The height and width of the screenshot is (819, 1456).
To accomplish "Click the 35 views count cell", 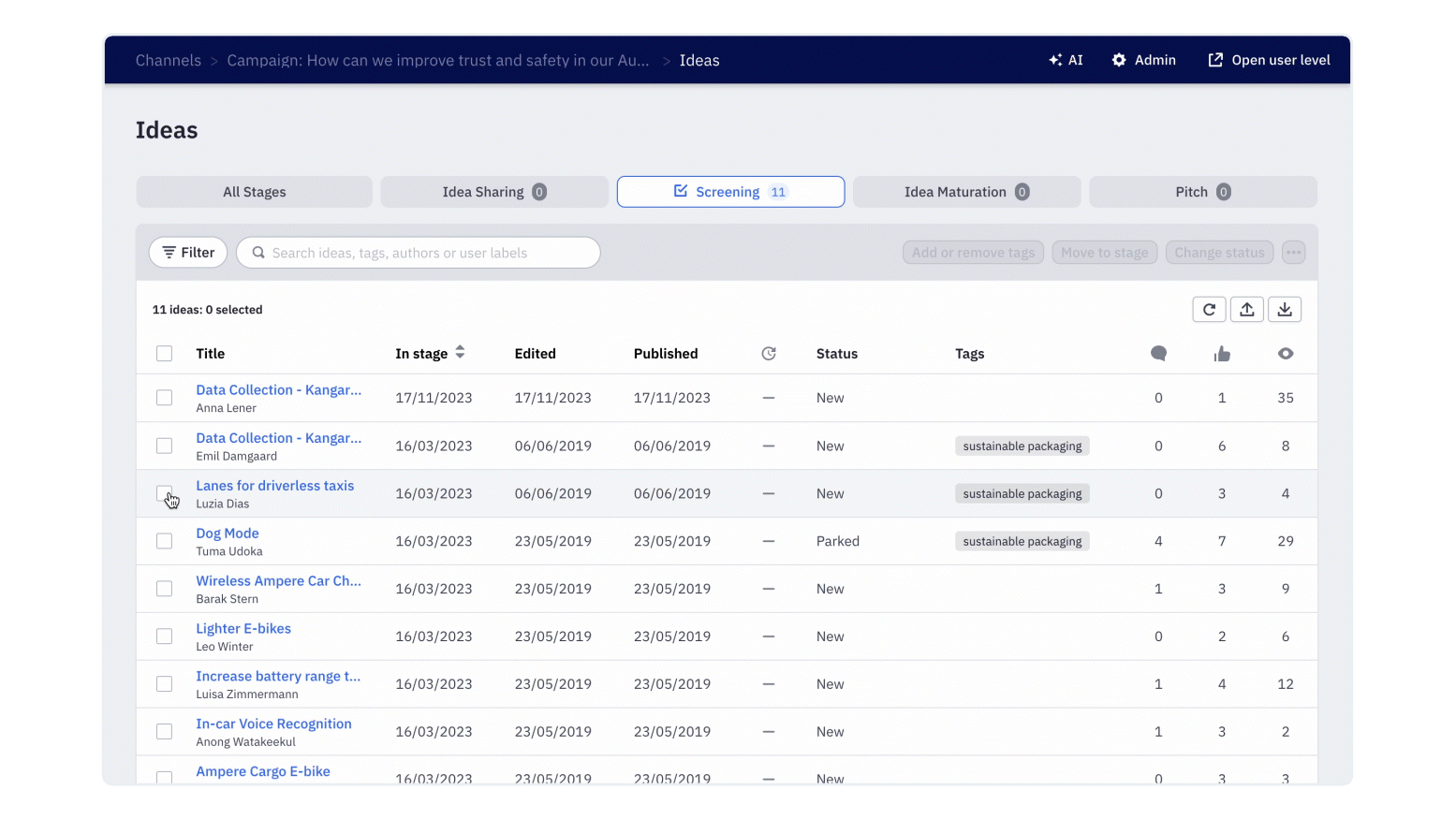I will click(x=1286, y=398).
